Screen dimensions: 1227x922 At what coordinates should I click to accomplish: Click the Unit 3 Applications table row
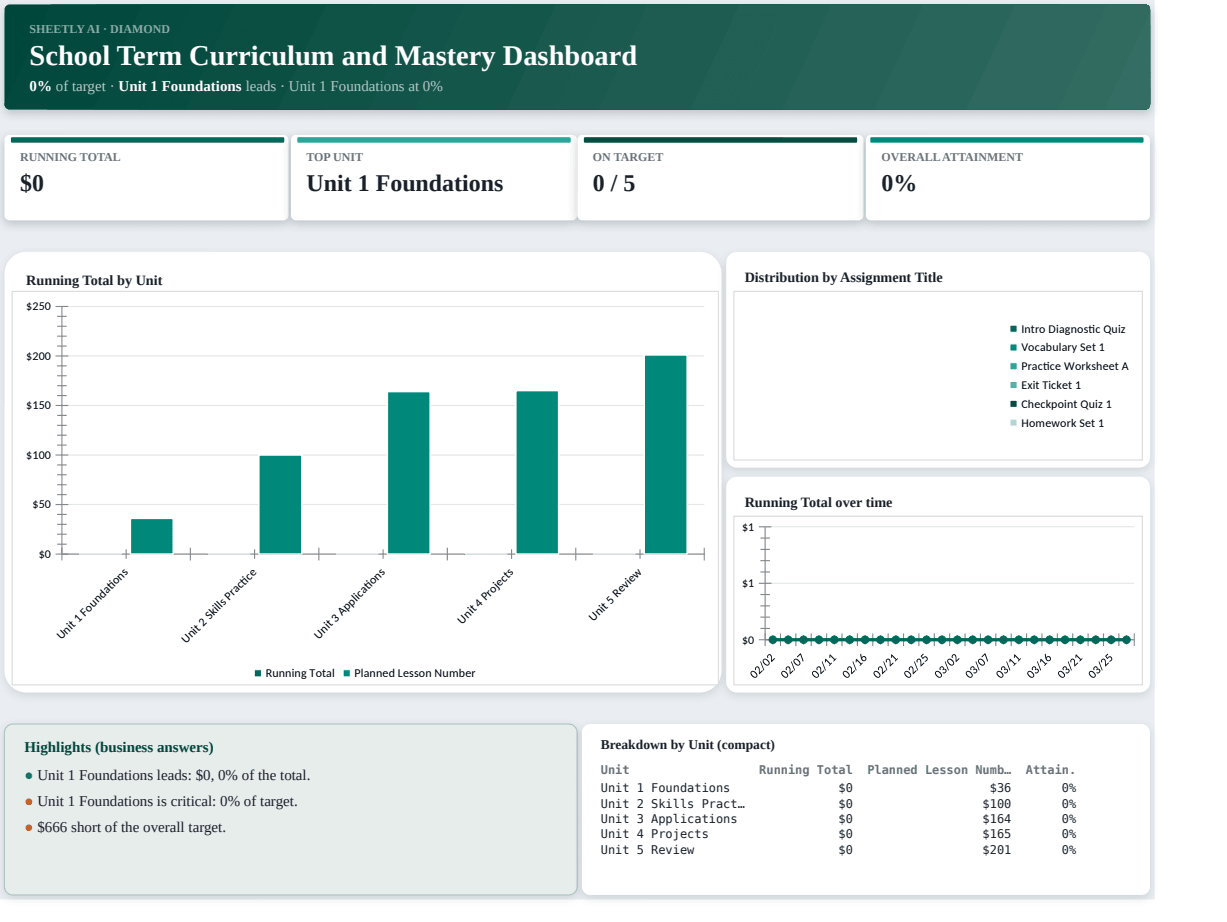pos(838,819)
